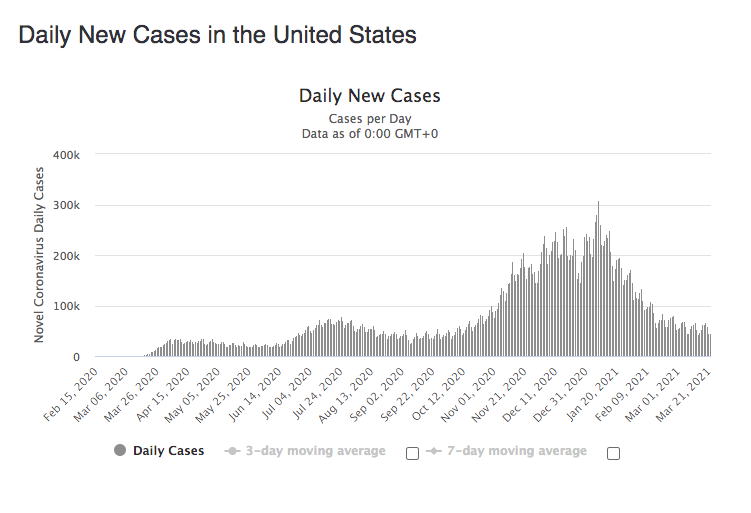
Task: Show the 3-day moving average series label
Action: click(x=316, y=451)
